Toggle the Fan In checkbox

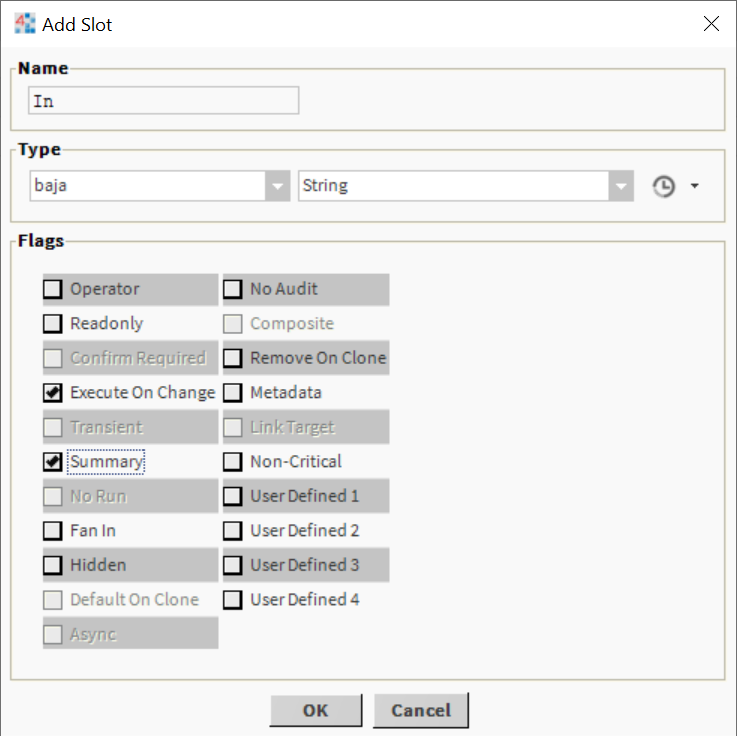coord(52,531)
